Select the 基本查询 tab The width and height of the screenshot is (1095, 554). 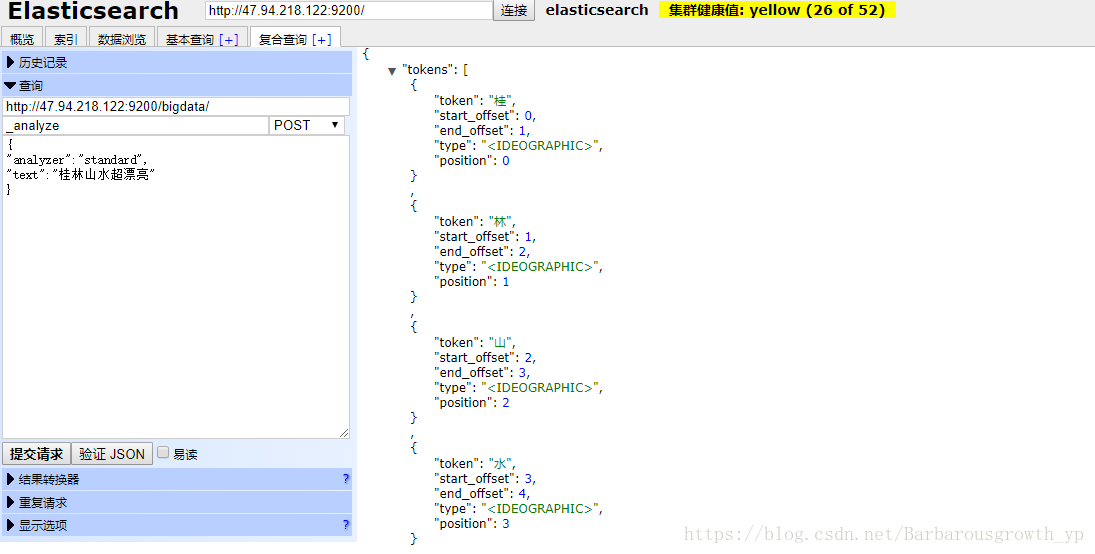pyautogui.click(x=189, y=39)
